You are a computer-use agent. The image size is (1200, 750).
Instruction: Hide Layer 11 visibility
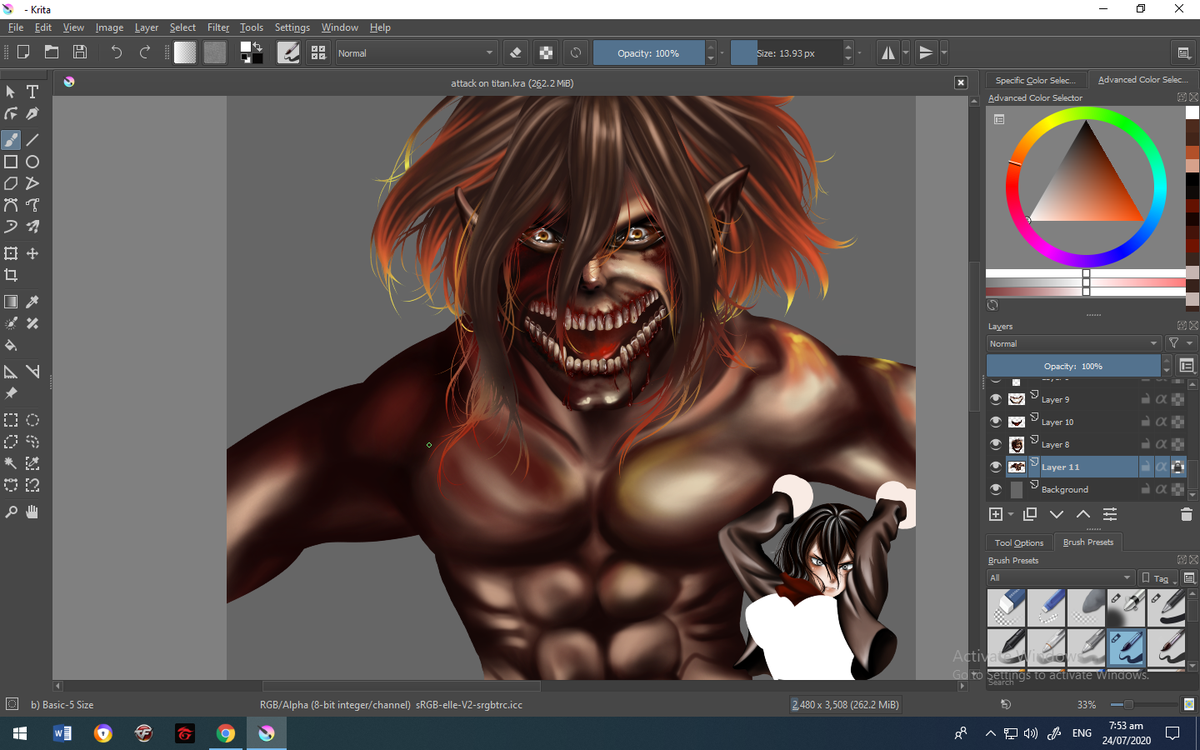coord(995,467)
